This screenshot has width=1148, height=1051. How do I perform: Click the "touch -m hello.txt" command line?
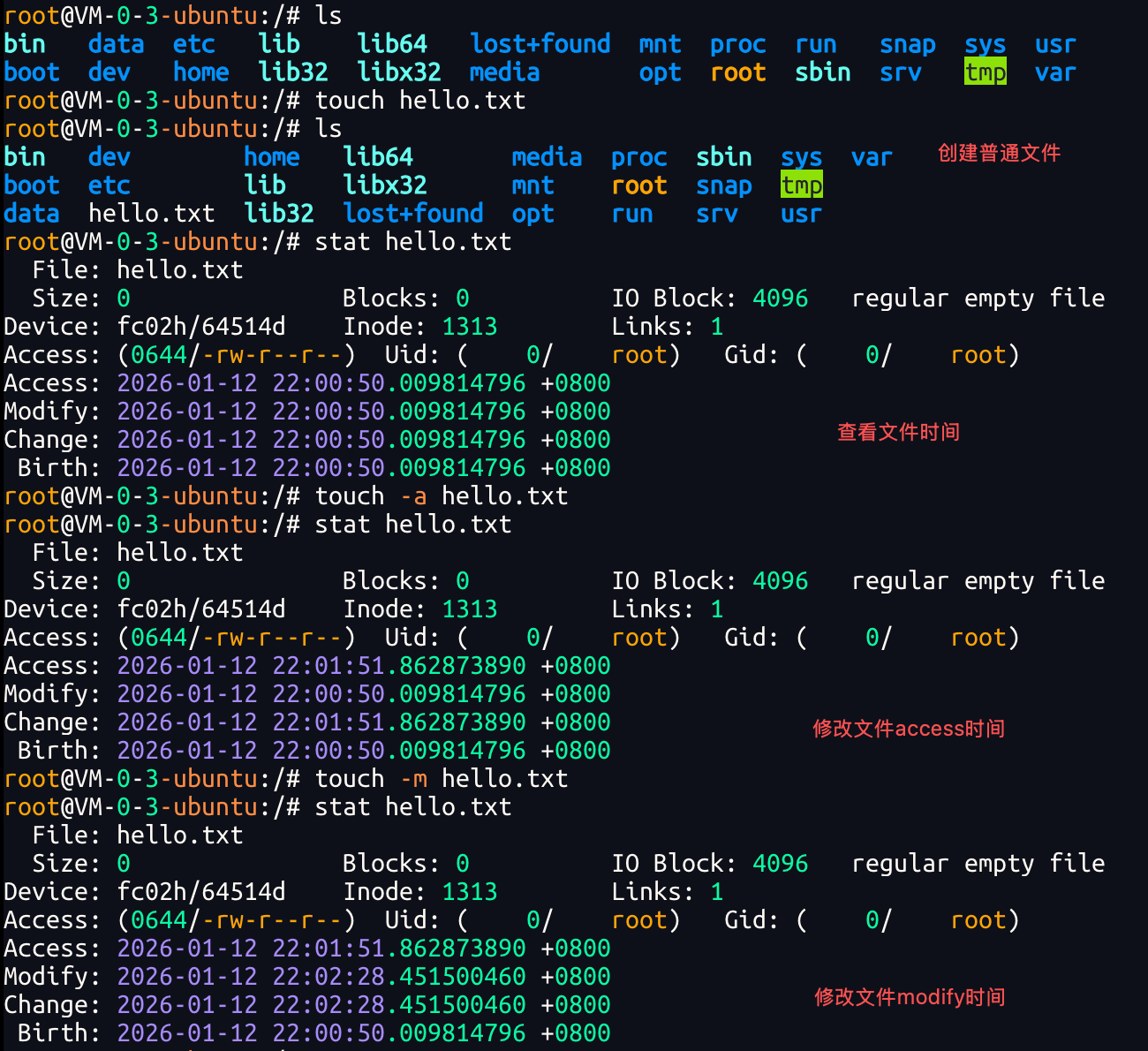[x=441, y=779]
